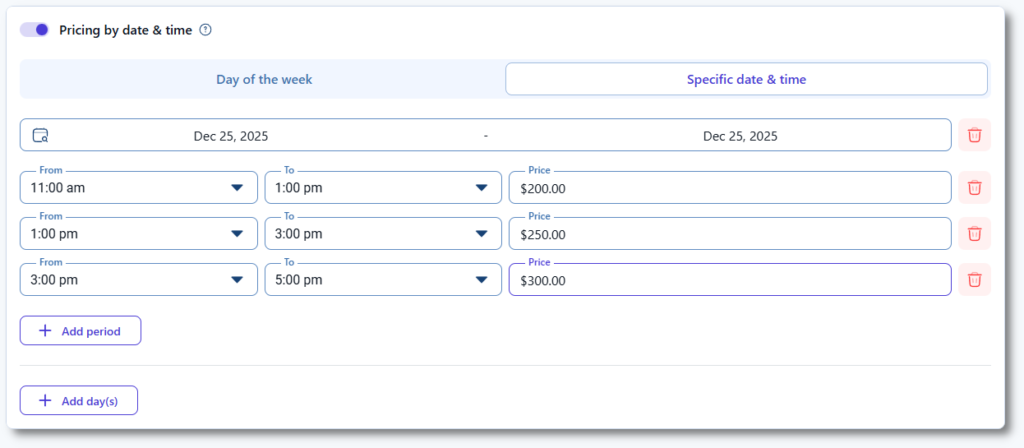Screen dimensions: 1024x448
Task: Select the Specific date & time tab
Action: tap(746, 79)
